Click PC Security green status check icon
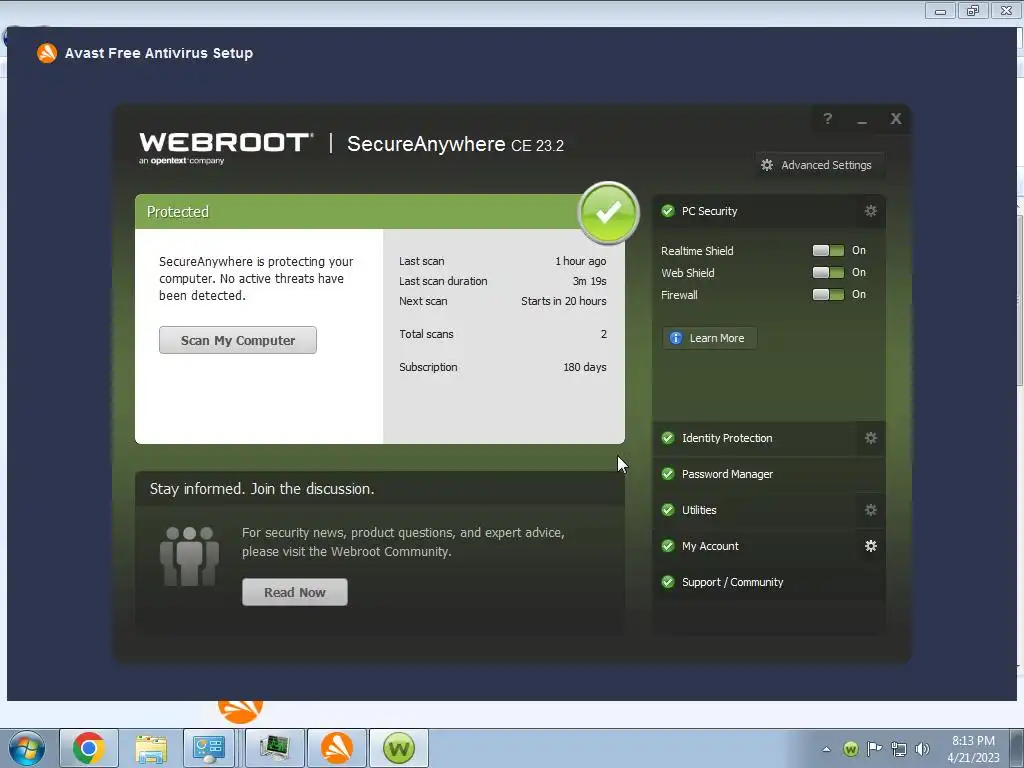The height and width of the screenshot is (768, 1024). coord(667,211)
